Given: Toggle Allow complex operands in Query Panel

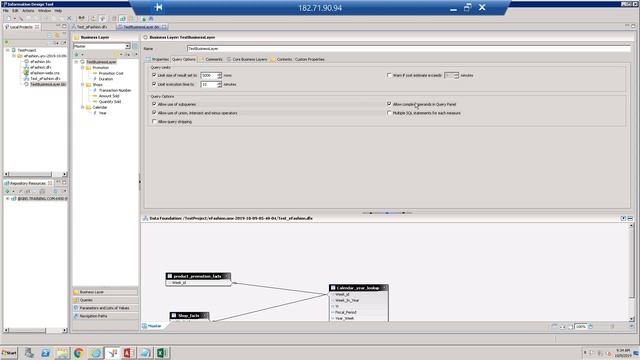Looking at the screenshot, I should coord(389,104).
